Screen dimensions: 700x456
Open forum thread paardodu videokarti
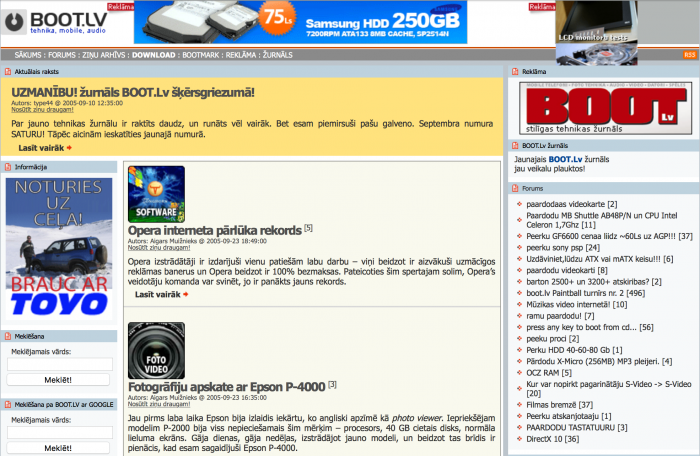[x=567, y=270]
